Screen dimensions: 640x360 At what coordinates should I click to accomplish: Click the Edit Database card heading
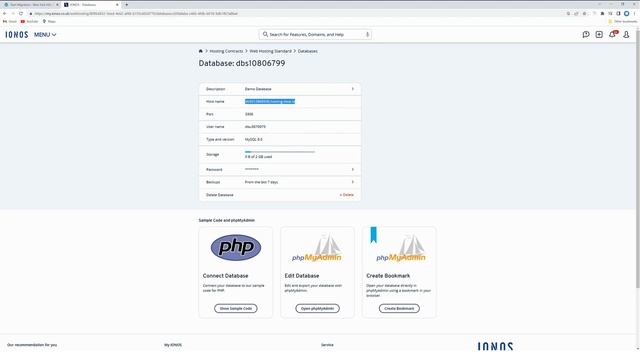(302, 276)
